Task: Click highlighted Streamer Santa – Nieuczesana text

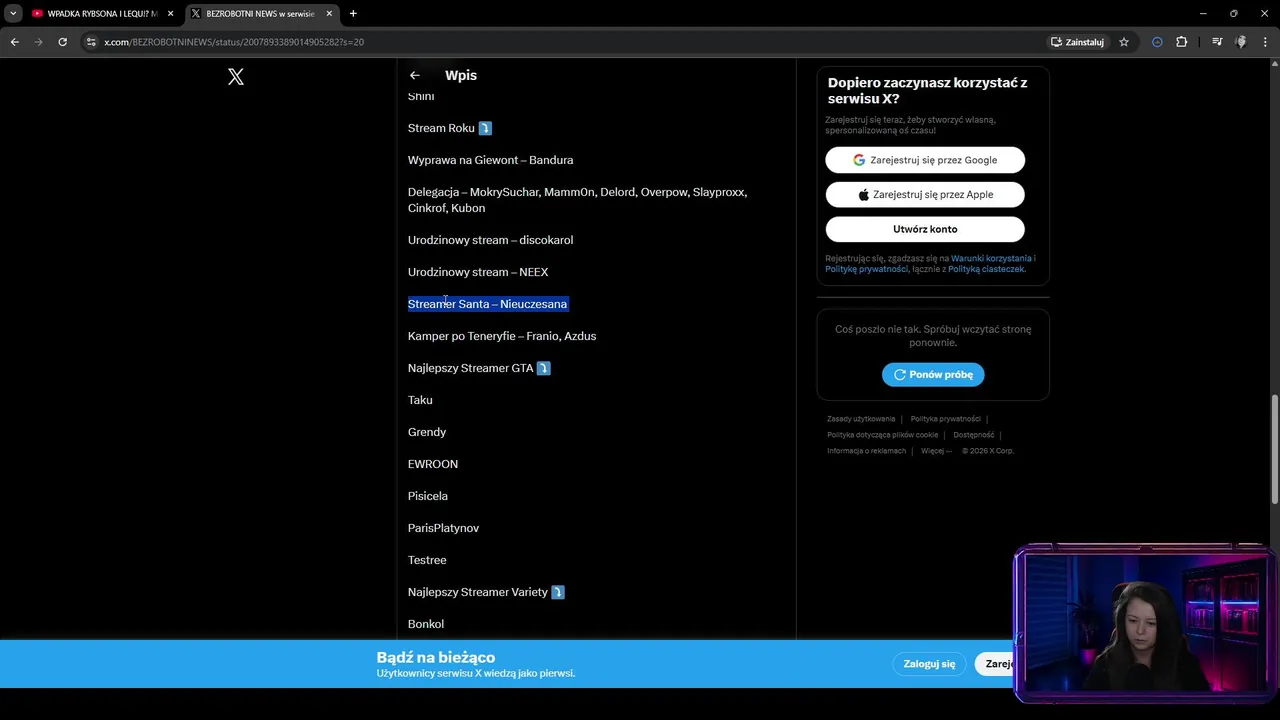Action: point(488,304)
